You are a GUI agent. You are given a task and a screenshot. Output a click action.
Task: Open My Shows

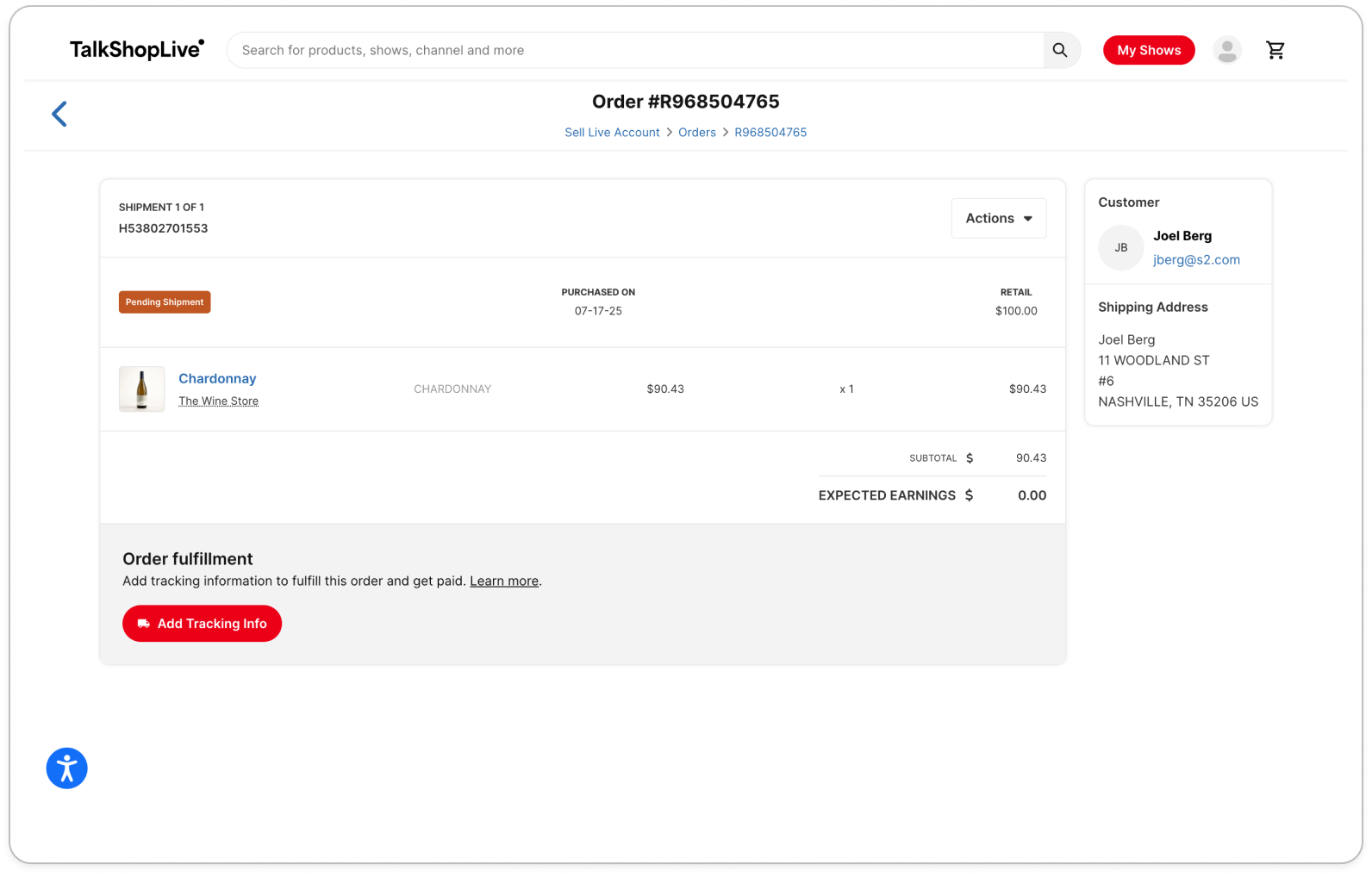coord(1149,50)
